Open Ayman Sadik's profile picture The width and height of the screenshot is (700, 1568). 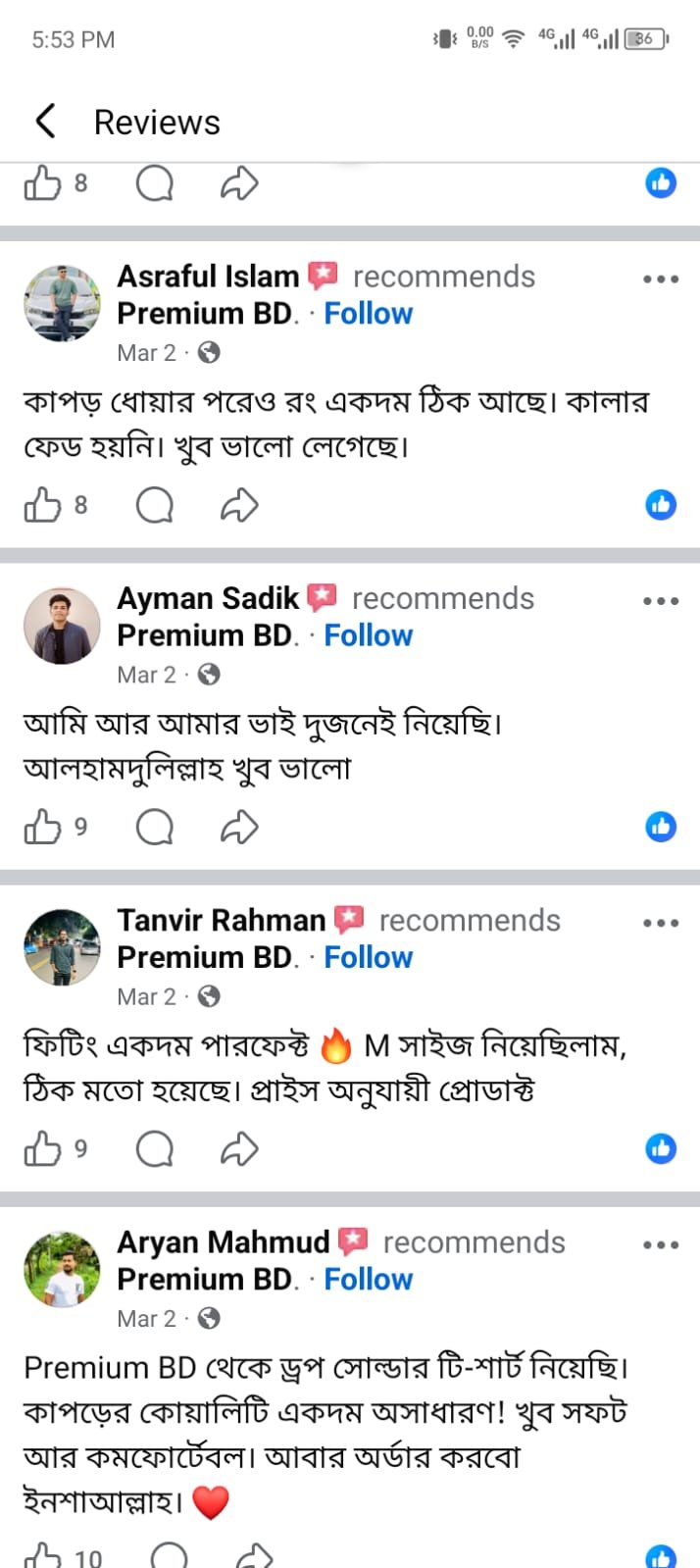point(62,626)
